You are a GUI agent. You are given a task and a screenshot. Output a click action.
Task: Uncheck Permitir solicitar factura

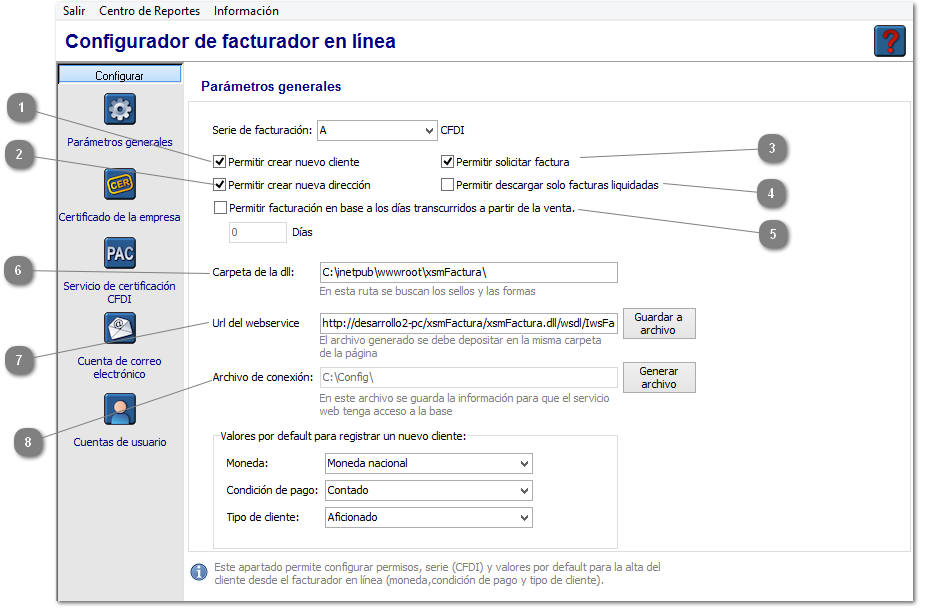pyautogui.click(x=447, y=162)
